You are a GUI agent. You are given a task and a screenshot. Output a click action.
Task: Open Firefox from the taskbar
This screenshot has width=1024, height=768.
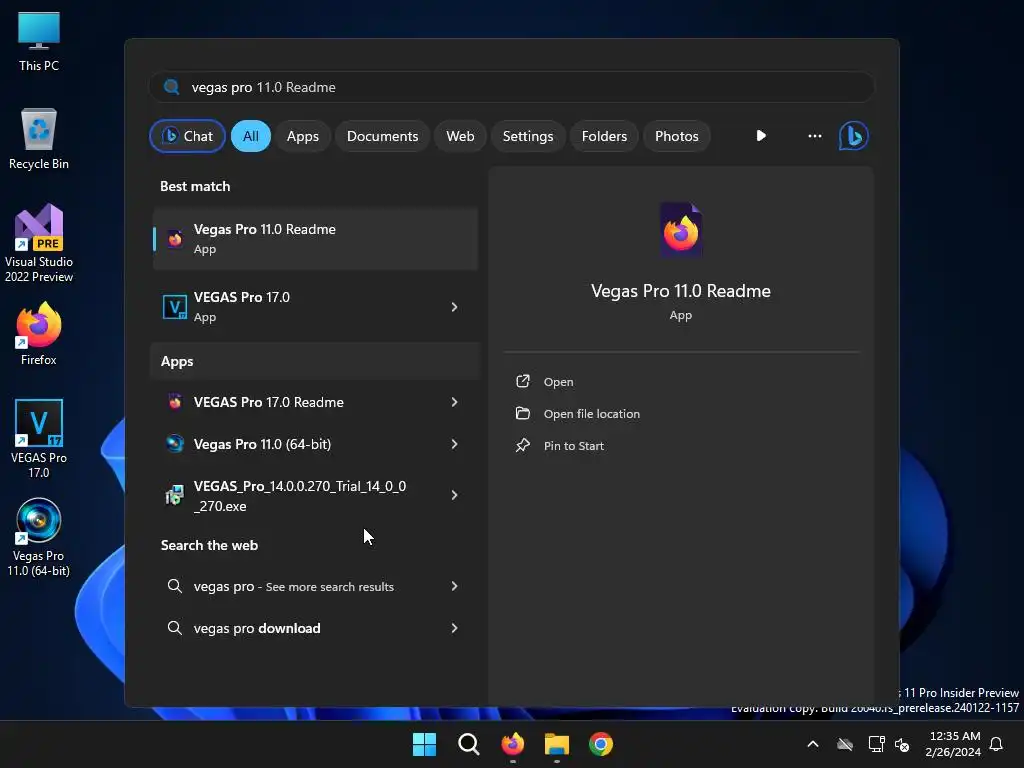(513, 744)
